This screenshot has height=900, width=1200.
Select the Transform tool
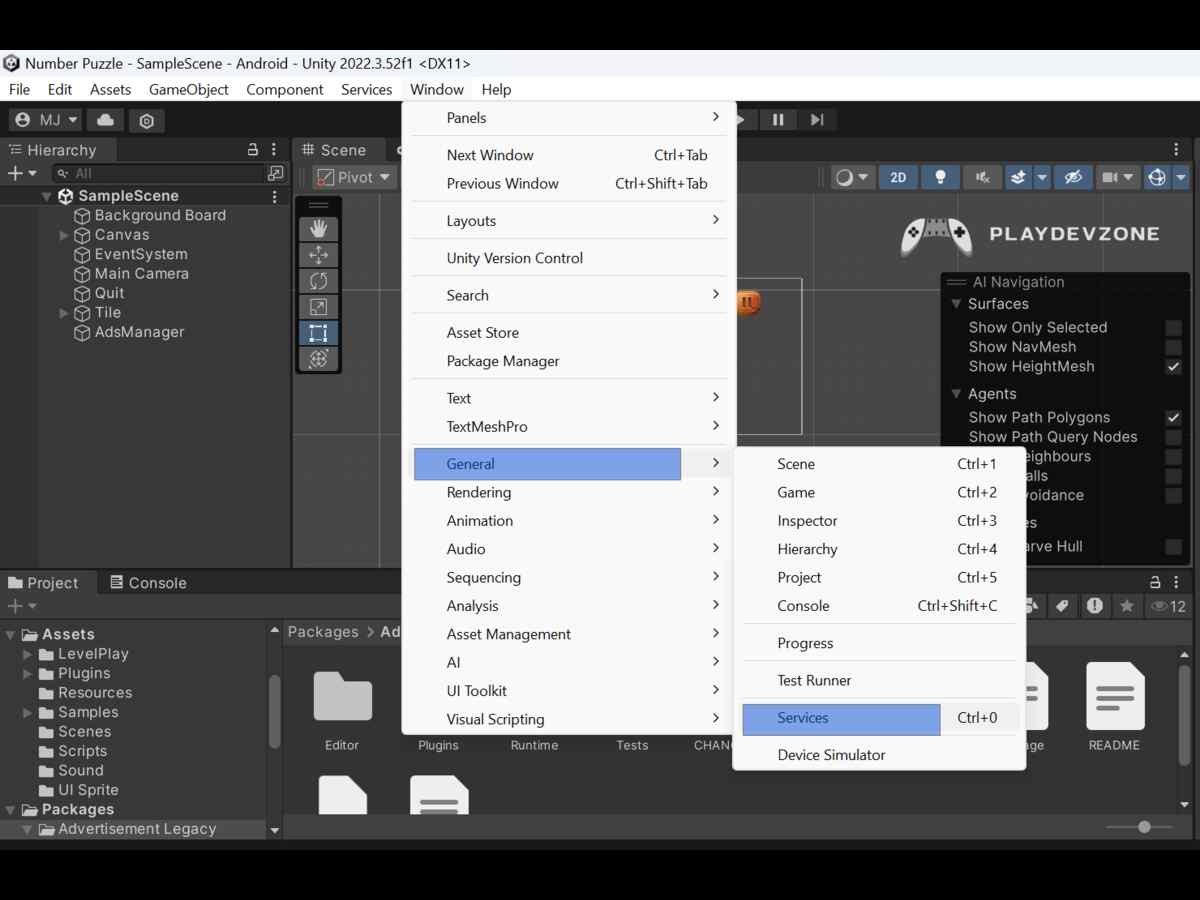[319, 359]
